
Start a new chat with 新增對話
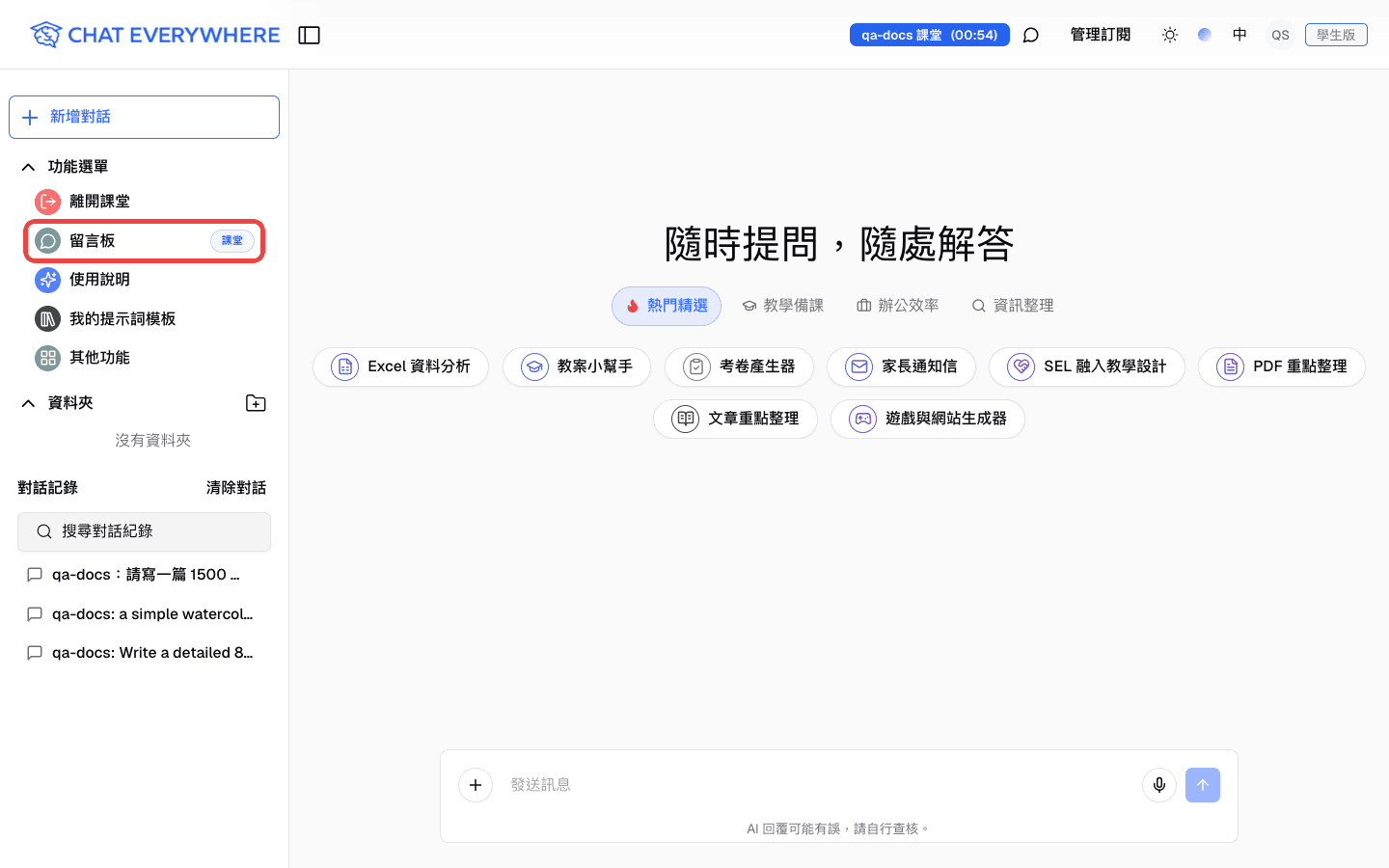point(144,117)
